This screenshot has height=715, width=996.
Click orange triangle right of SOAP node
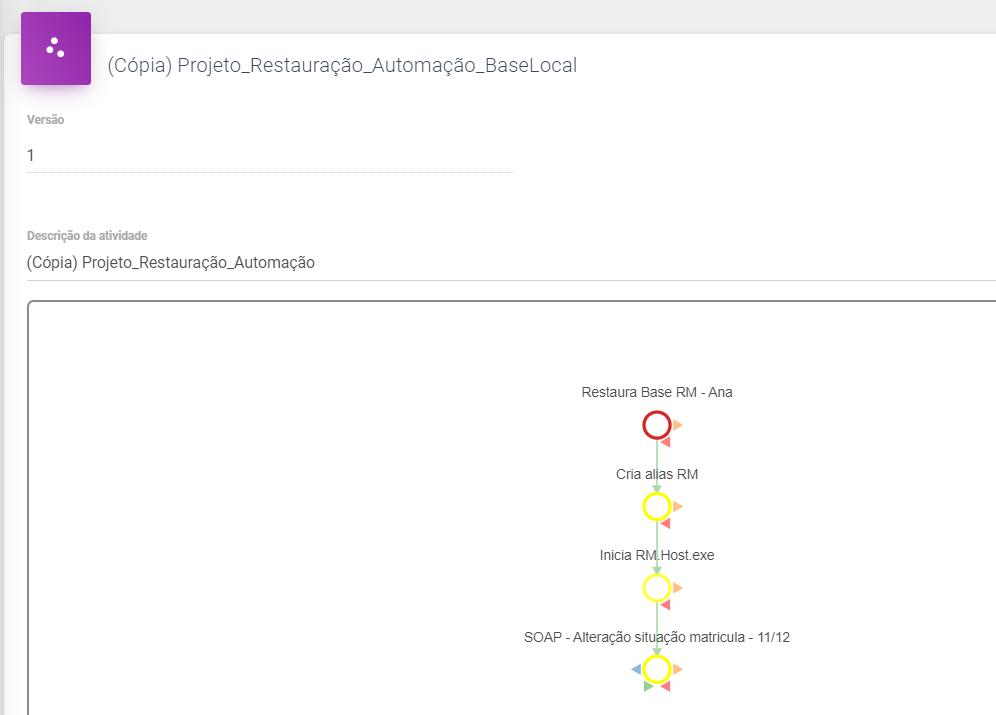pos(678,668)
